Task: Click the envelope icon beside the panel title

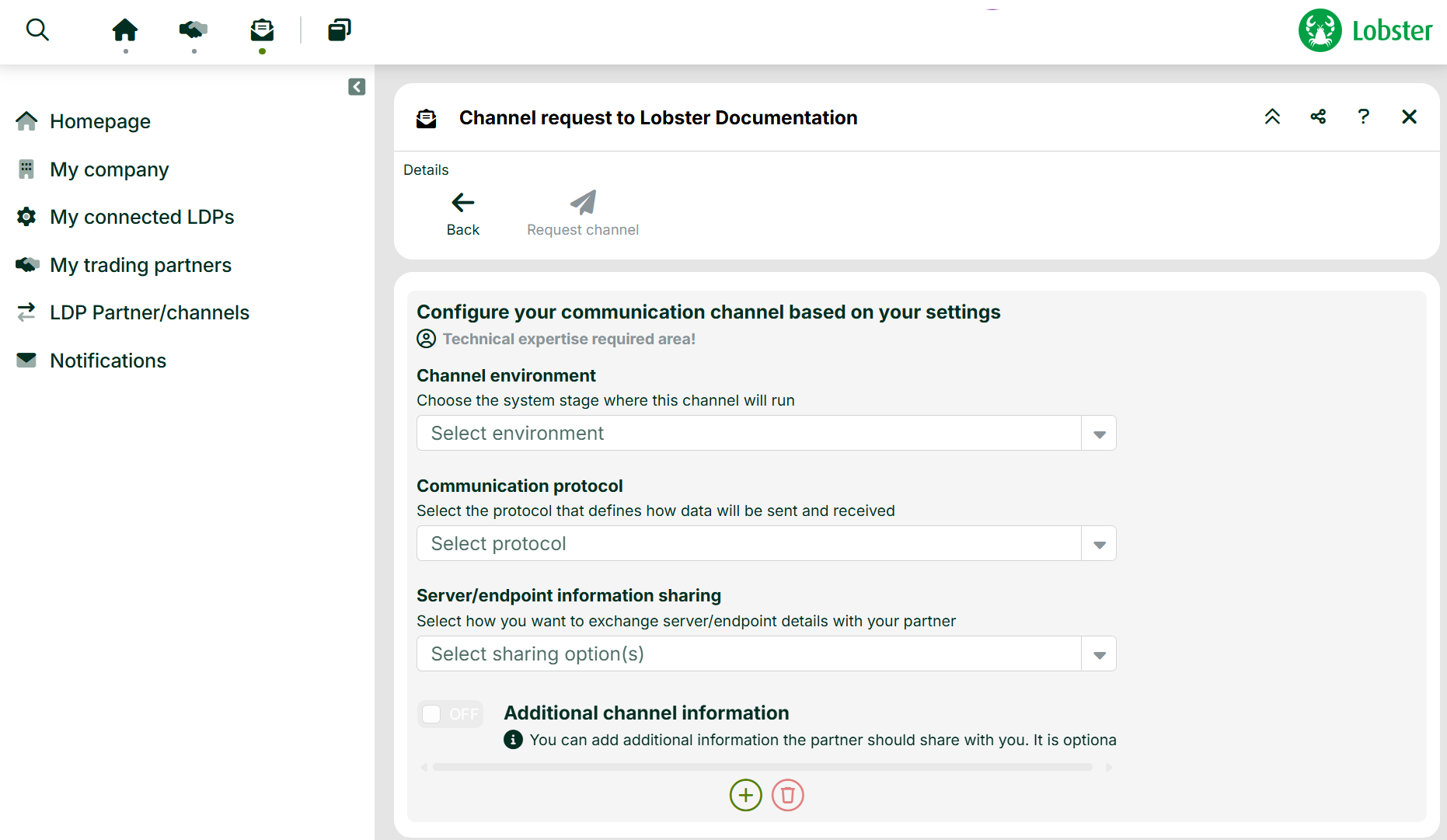Action: pyautogui.click(x=427, y=118)
